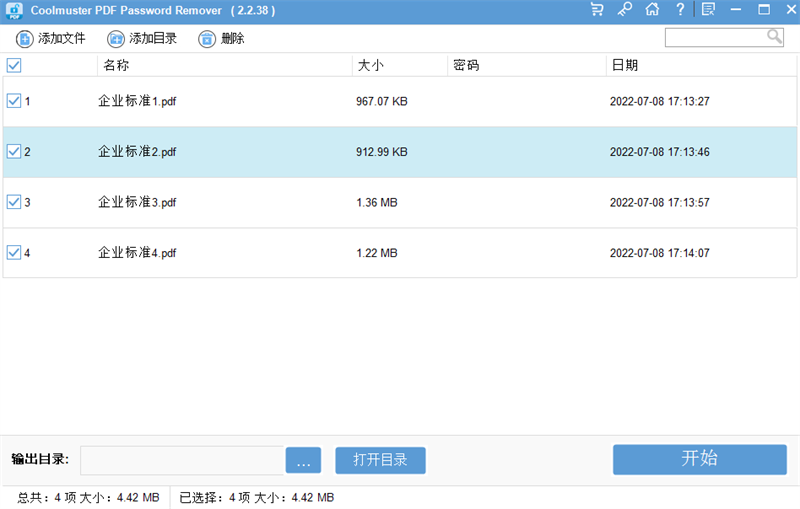Click the shopping cart purchase icon
The image size is (800, 509).
[x=597, y=10]
